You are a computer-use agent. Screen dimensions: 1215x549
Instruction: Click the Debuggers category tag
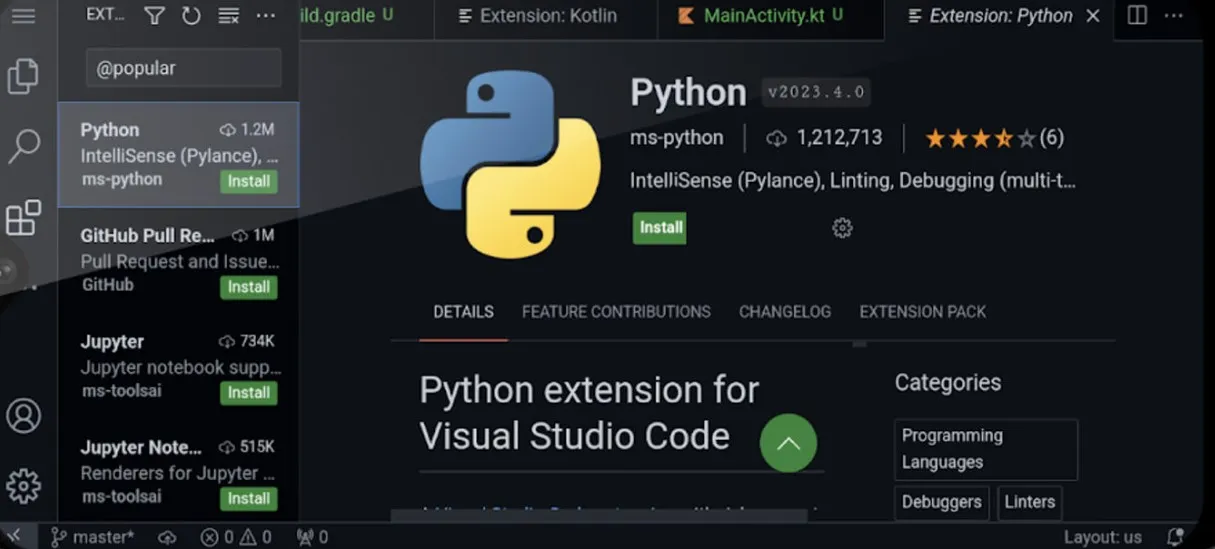tap(942, 502)
